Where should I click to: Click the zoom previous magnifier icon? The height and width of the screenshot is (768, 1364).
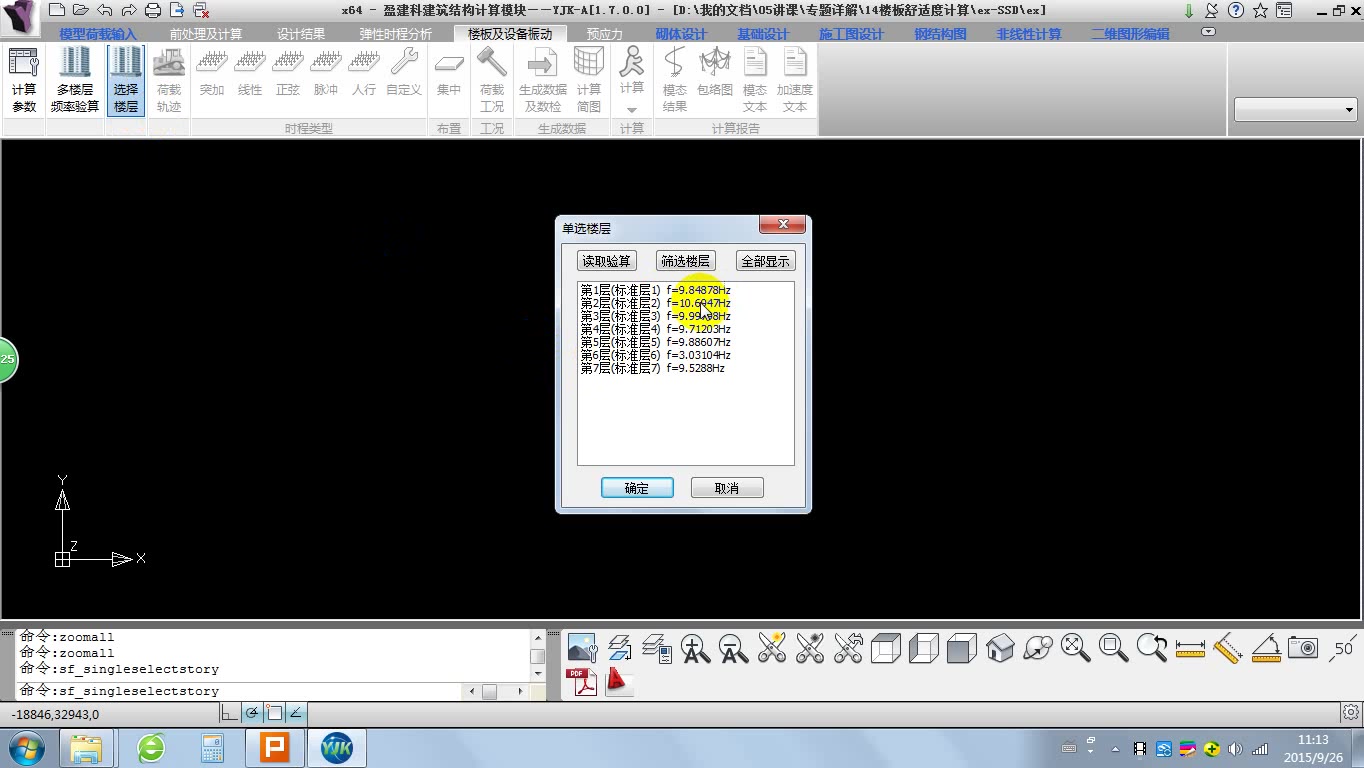click(1152, 648)
